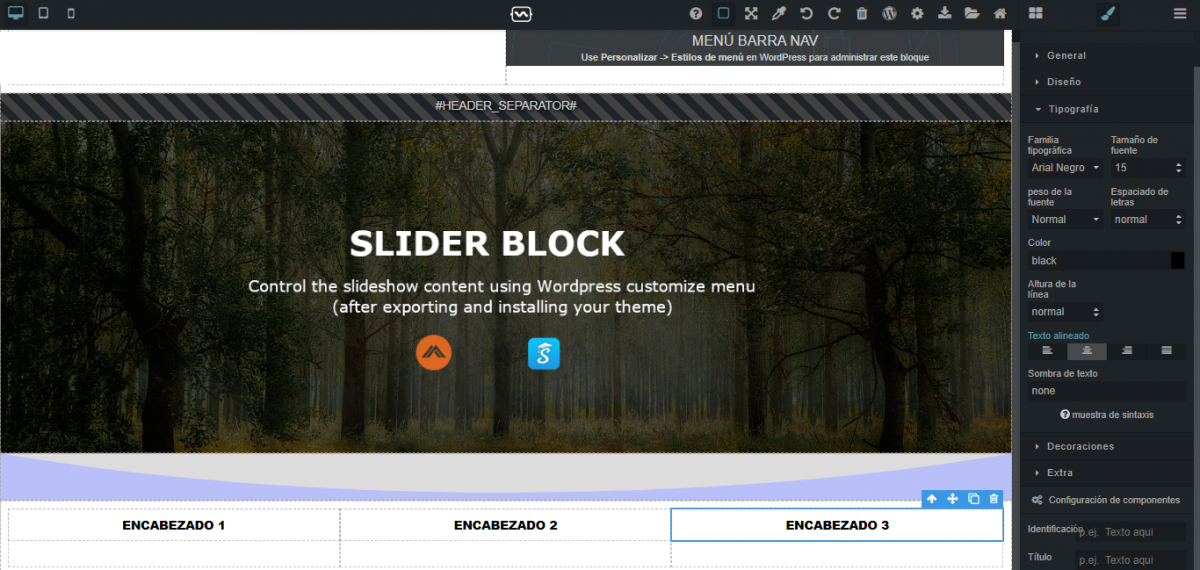
Task: Click the undo arrow icon
Action: (x=806, y=14)
